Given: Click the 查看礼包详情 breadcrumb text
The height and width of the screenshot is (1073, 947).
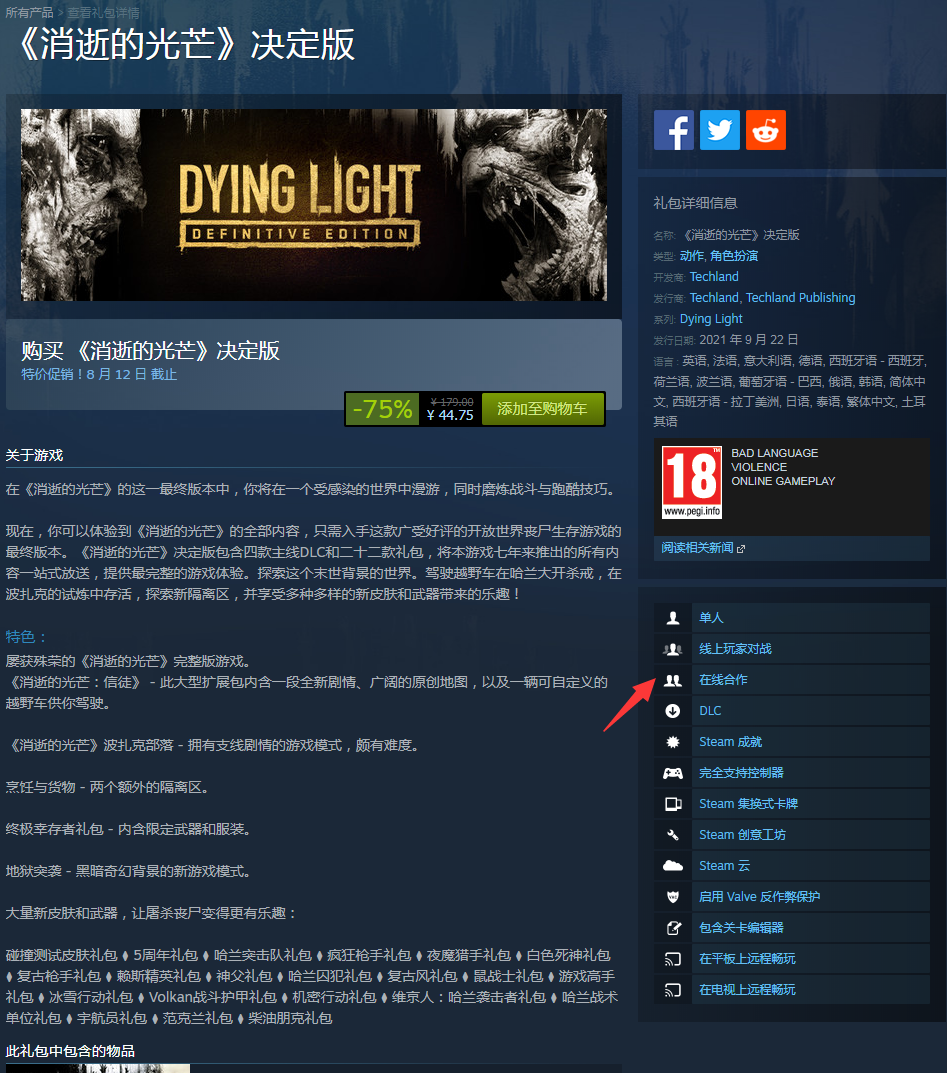Looking at the screenshot, I should (103, 12).
